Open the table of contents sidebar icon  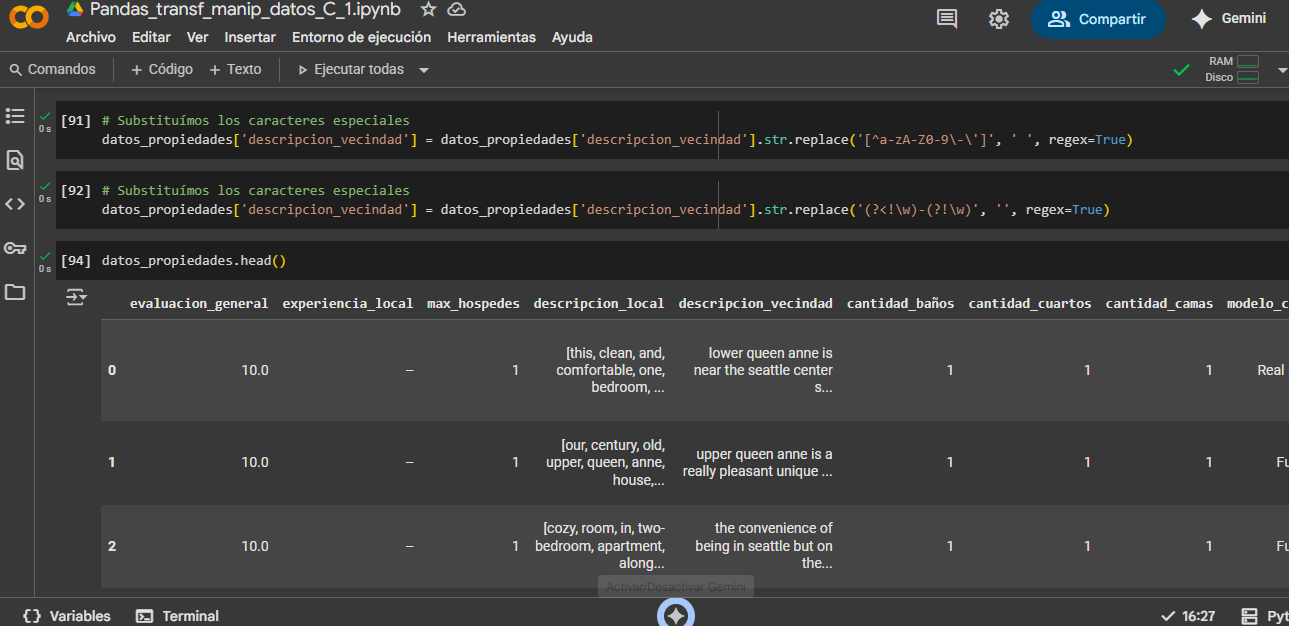(15, 116)
